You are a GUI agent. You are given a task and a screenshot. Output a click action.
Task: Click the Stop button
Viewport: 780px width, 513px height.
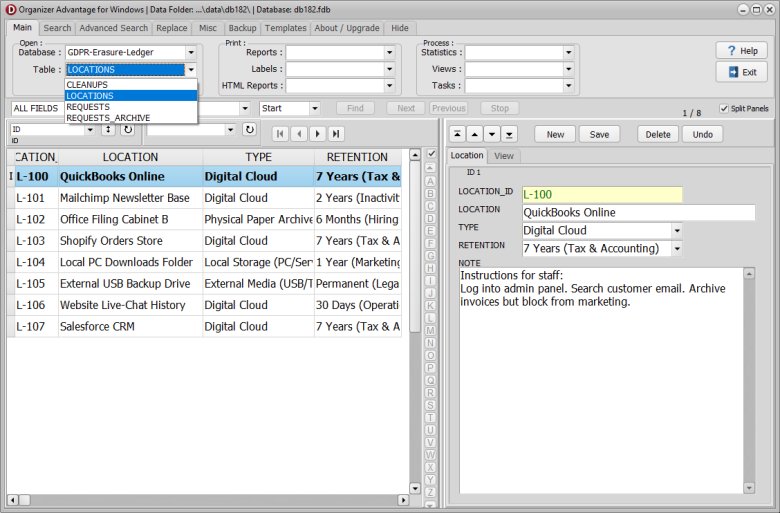[x=499, y=108]
